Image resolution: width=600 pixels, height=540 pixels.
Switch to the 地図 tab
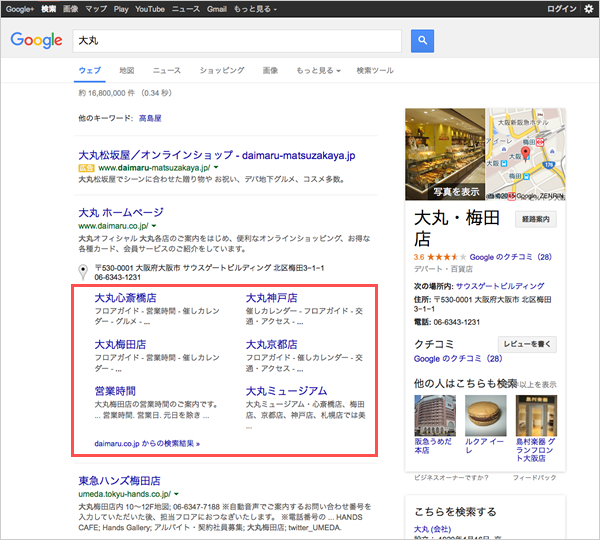(x=127, y=70)
